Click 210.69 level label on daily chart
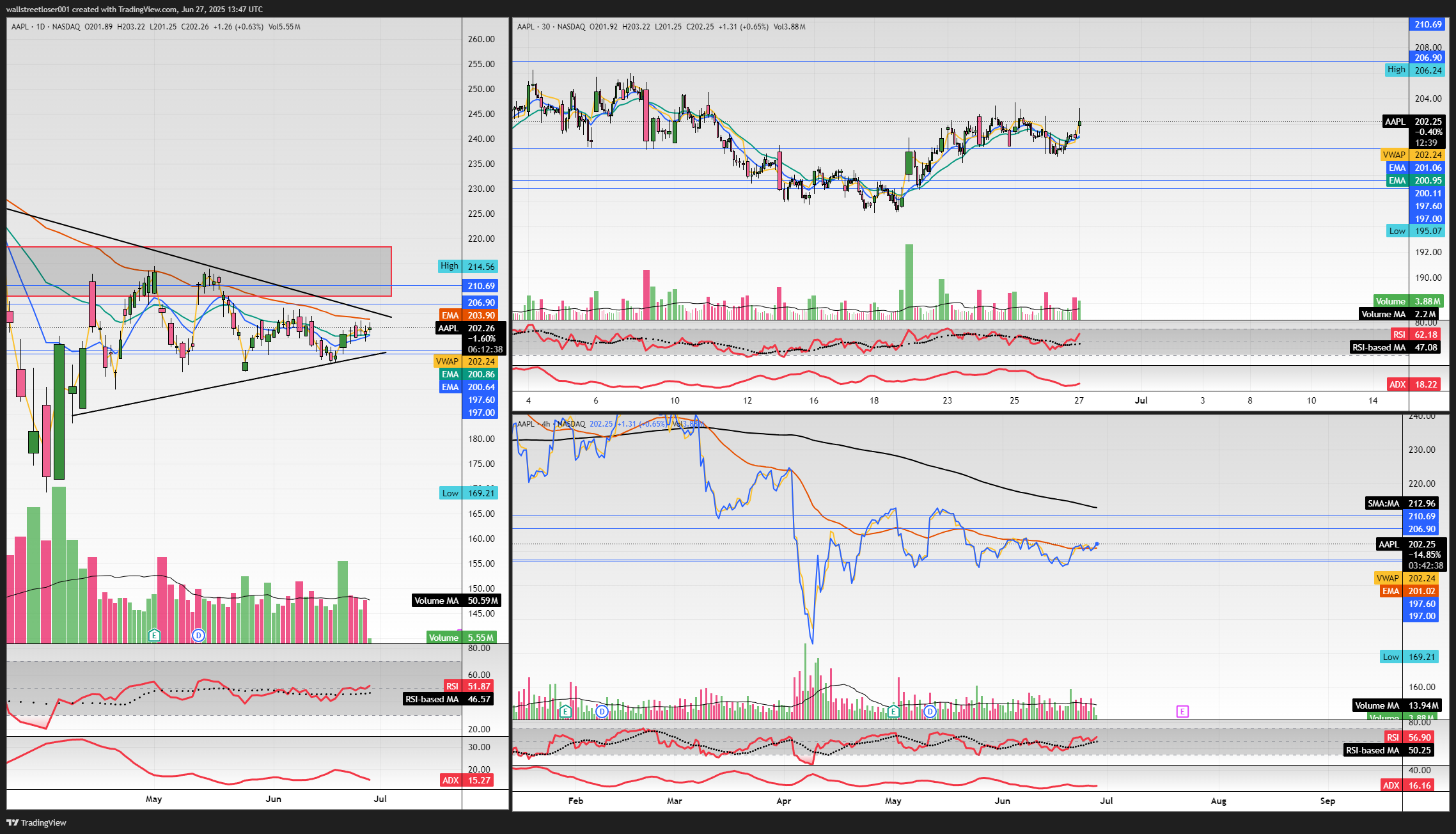Viewport: 1456px width, 834px height. coord(481,286)
